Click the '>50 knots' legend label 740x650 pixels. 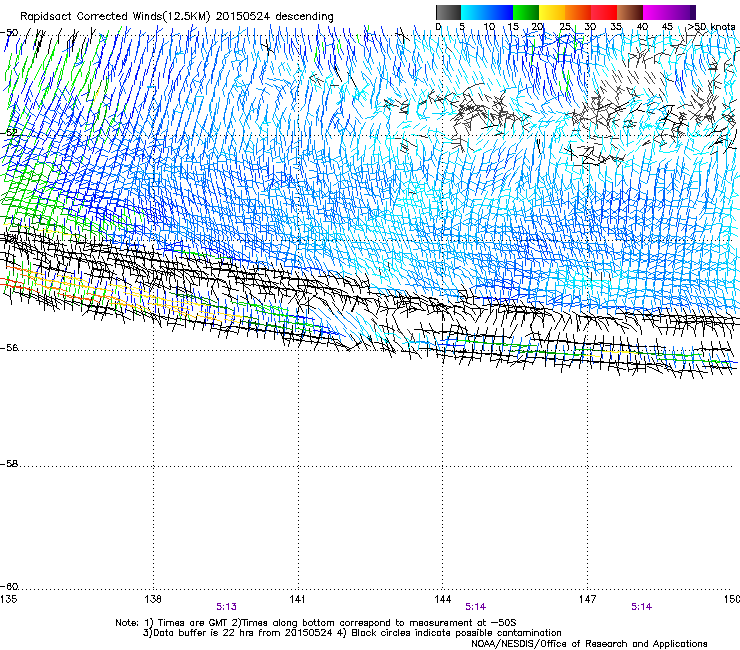tap(711, 26)
